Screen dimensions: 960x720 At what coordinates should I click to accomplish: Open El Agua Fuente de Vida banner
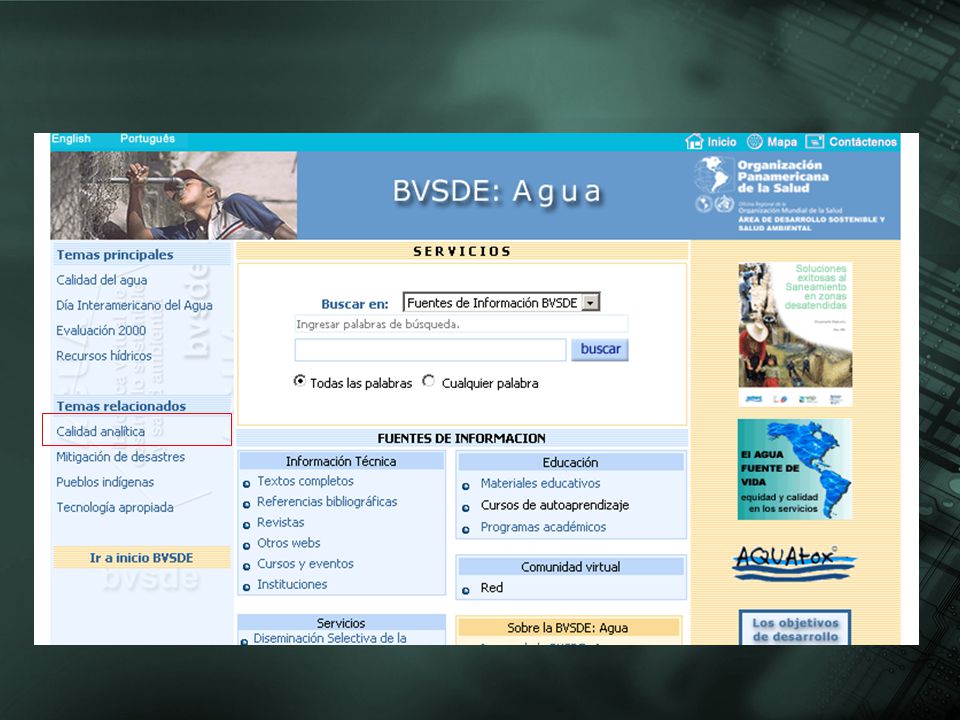795,469
